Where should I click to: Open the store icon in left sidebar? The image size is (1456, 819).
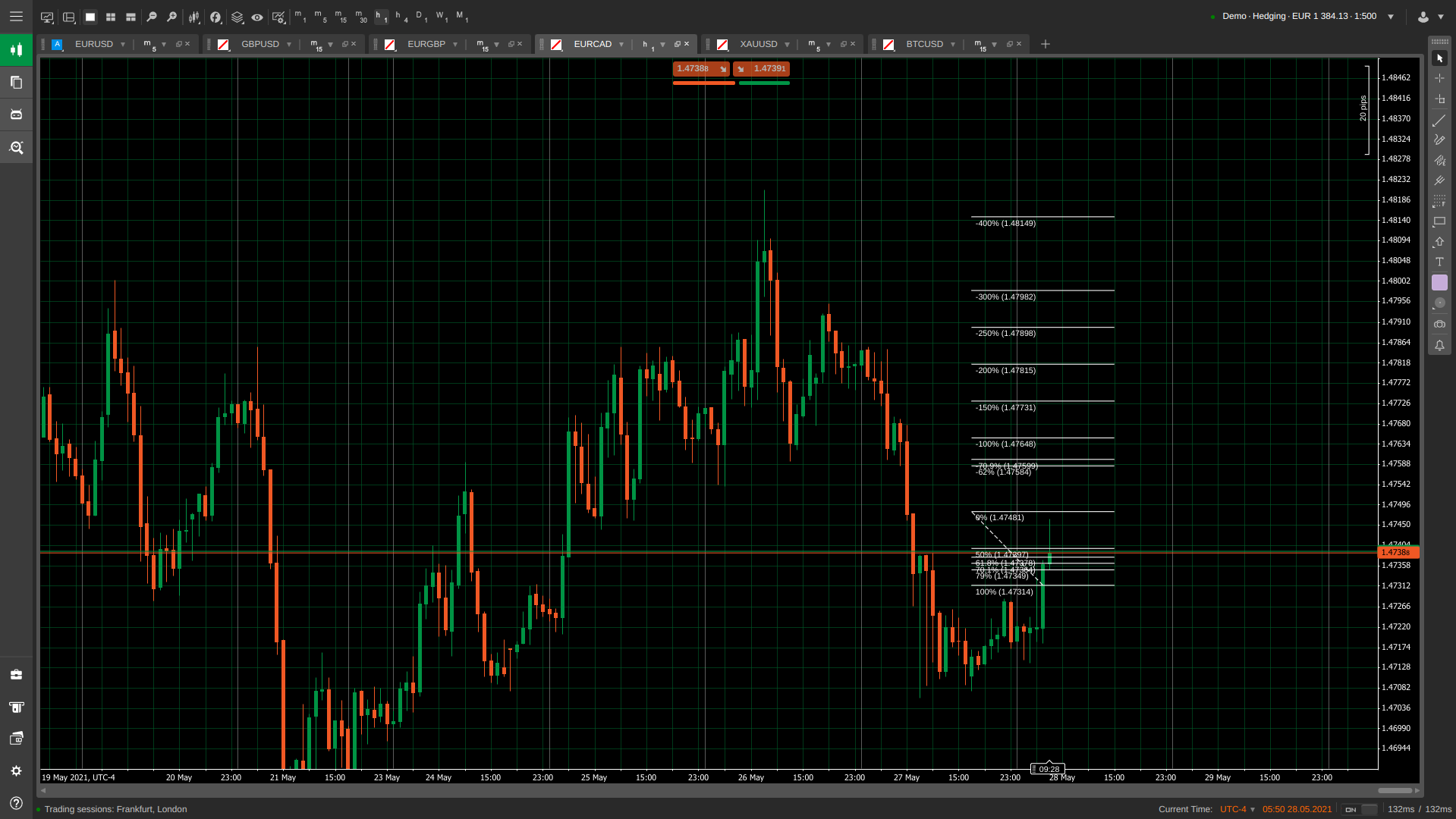pyautogui.click(x=16, y=707)
